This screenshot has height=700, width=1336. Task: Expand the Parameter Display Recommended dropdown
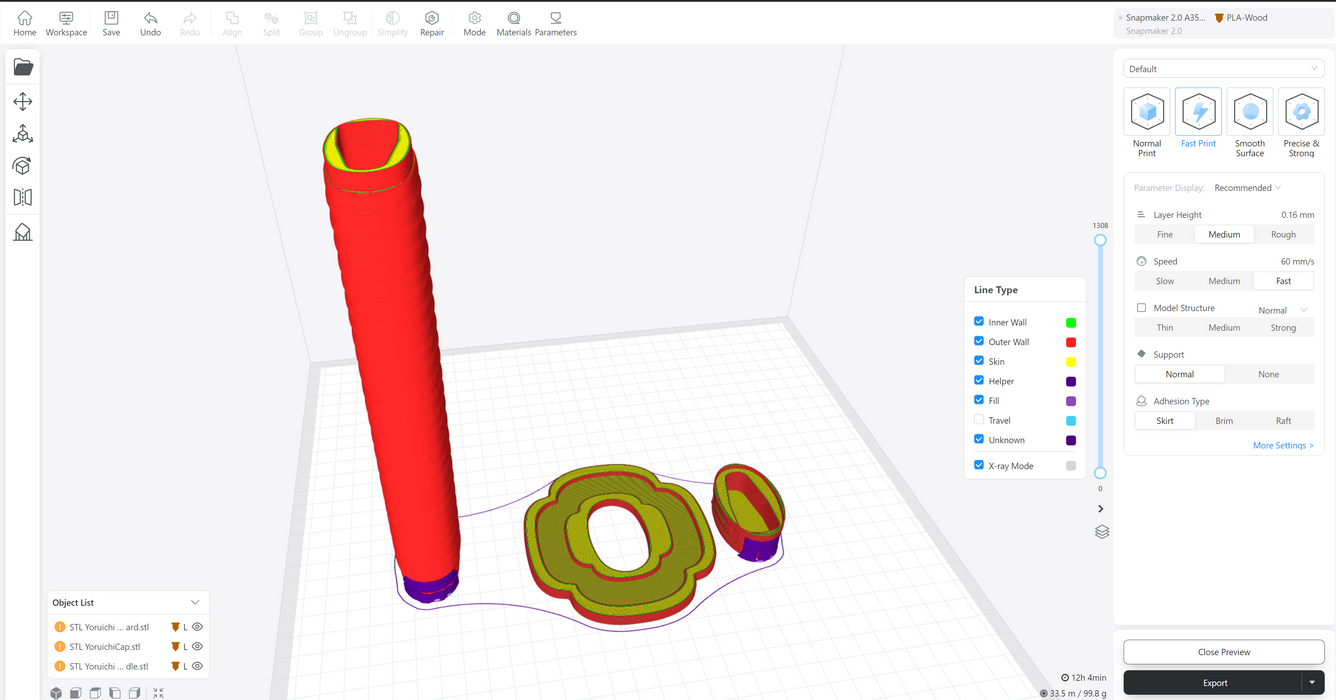point(1247,188)
